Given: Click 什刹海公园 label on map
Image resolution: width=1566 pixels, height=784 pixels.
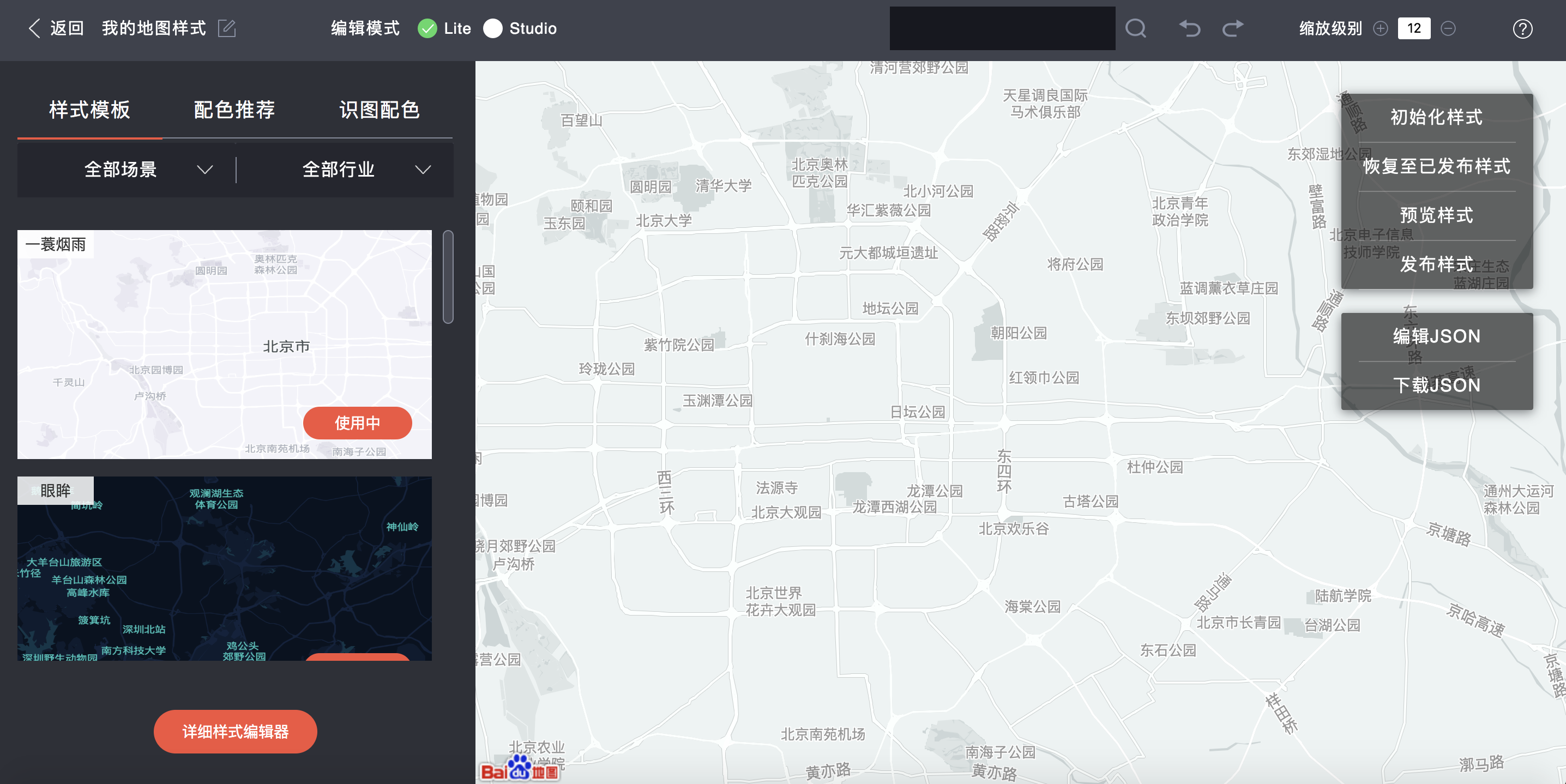Looking at the screenshot, I should point(840,339).
